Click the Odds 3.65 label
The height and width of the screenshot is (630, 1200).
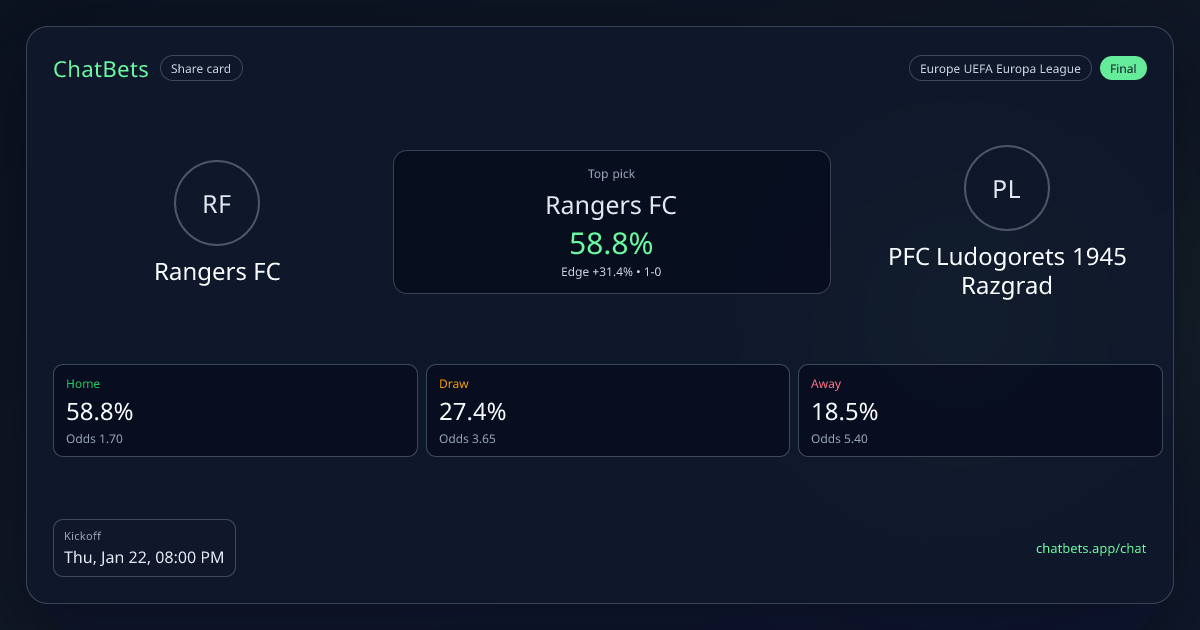click(467, 439)
